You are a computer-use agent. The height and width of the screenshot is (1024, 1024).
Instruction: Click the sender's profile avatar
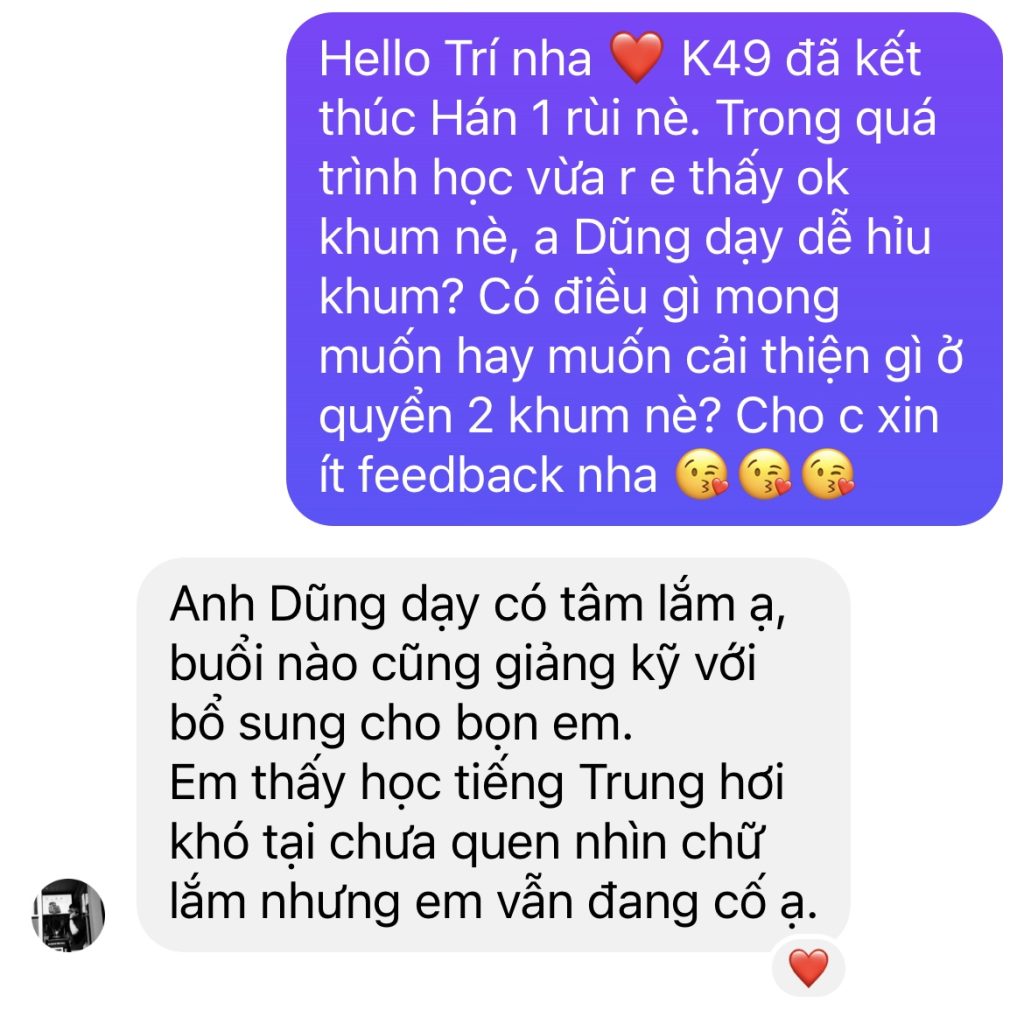[69, 914]
